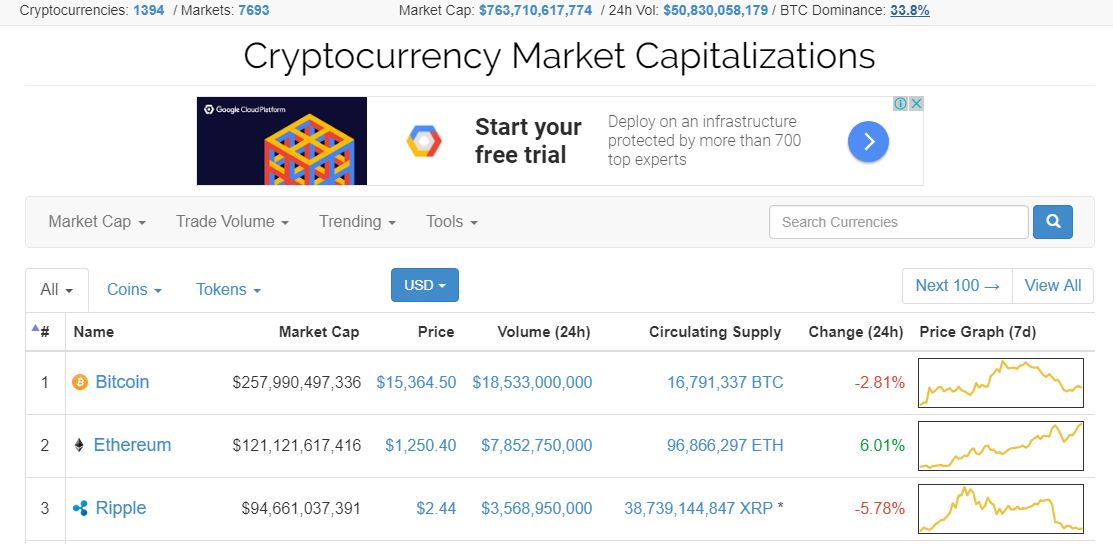Viewport: 1113px width, 544px height.
Task: Open the USD currency dropdown
Action: tap(424, 285)
